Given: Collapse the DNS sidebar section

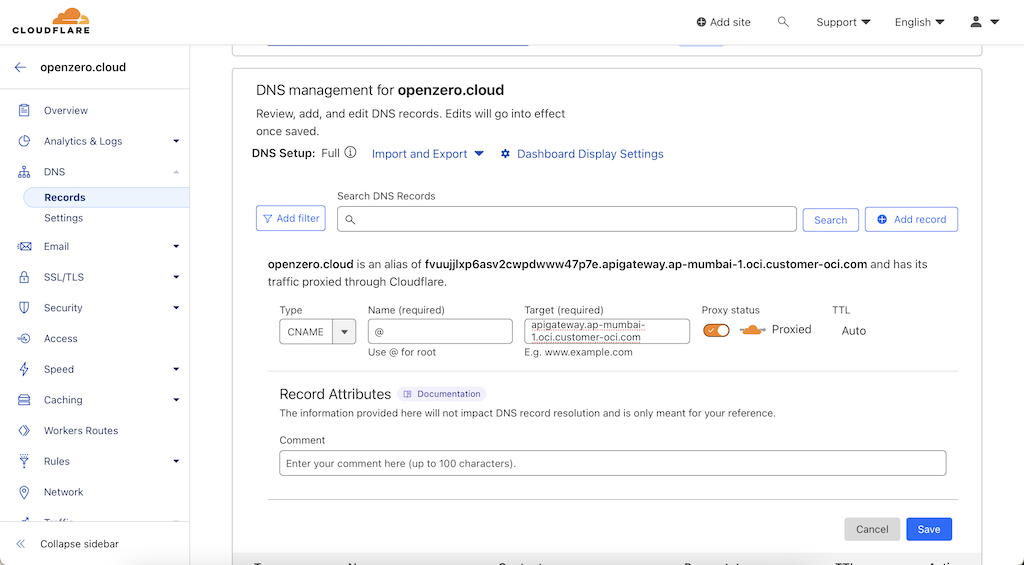Looking at the screenshot, I should coord(176,172).
